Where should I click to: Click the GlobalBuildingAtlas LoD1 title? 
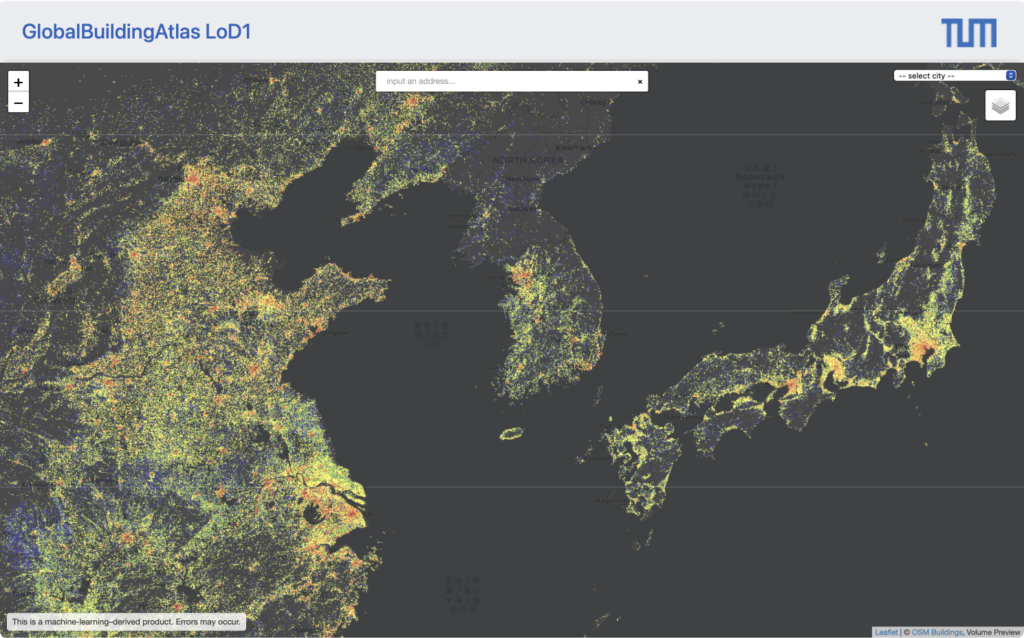135,31
